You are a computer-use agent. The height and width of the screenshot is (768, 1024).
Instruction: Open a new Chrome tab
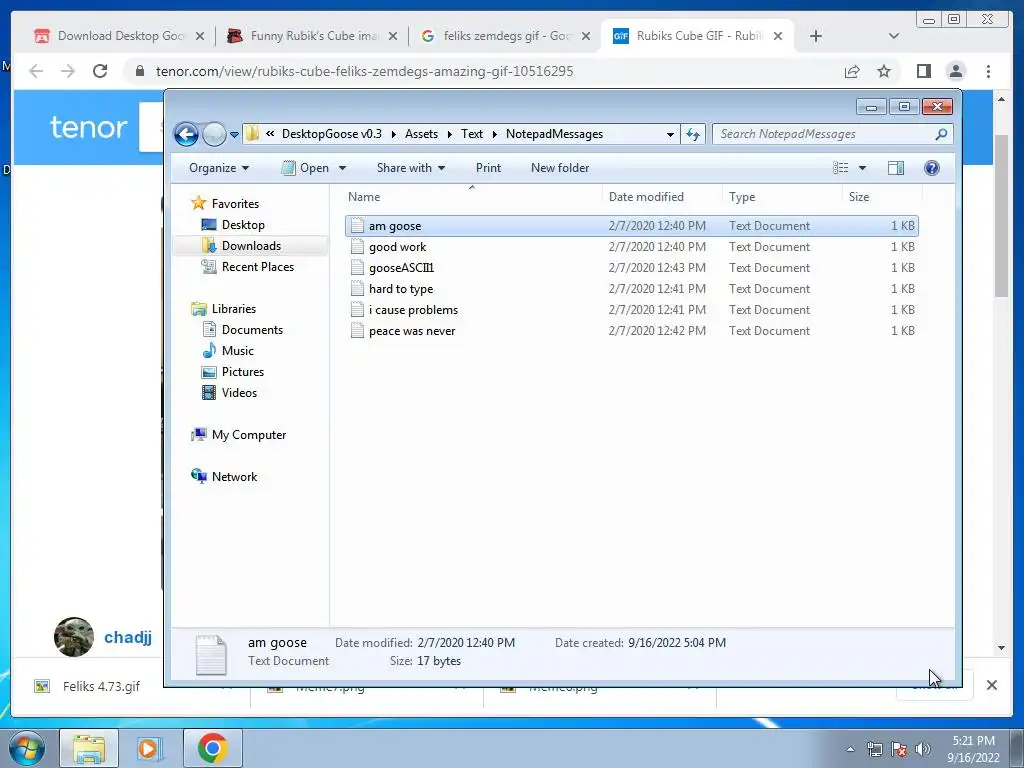tap(816, 36)
